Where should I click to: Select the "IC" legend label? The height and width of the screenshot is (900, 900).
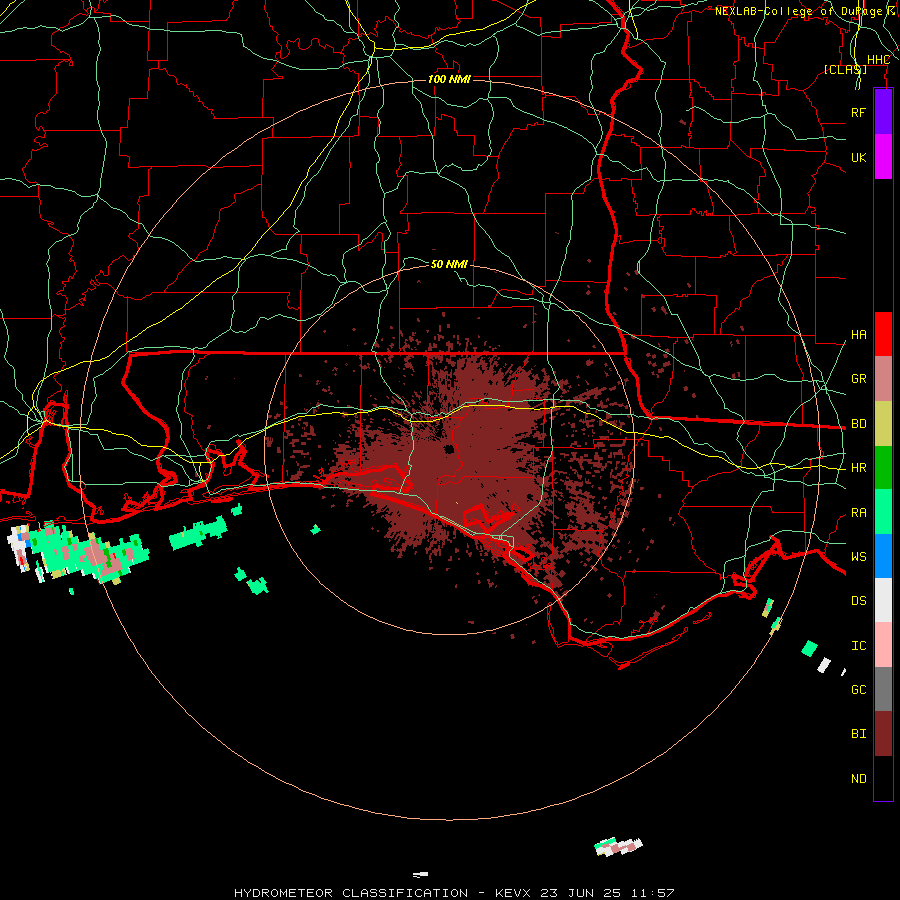click(858, 646)
